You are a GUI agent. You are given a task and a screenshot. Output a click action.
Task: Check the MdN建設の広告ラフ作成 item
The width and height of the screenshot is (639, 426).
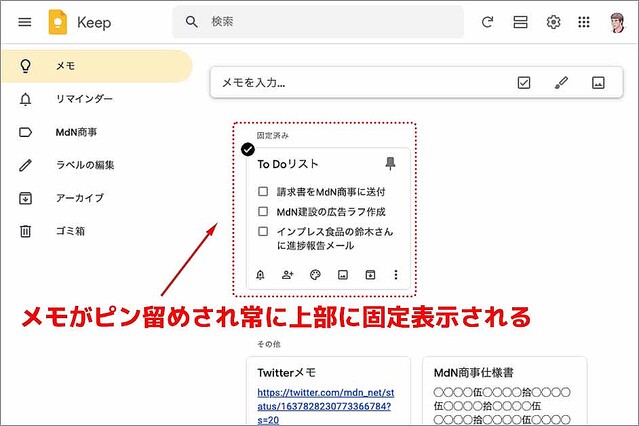pyautogui.click(x=263, y=212)
